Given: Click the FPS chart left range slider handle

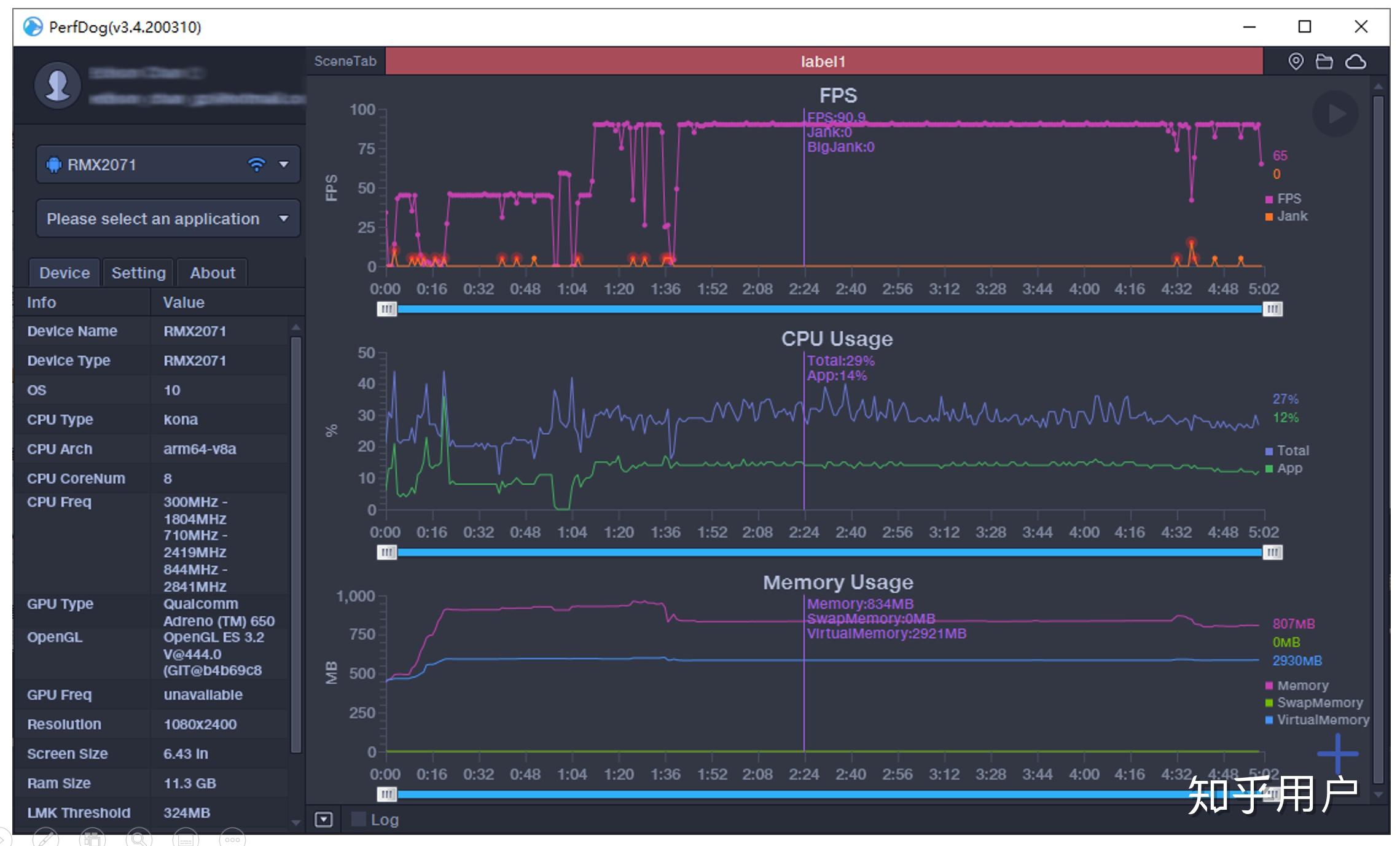Looking at the screenshot, I should pyautogui.click(x=386, y=309).
